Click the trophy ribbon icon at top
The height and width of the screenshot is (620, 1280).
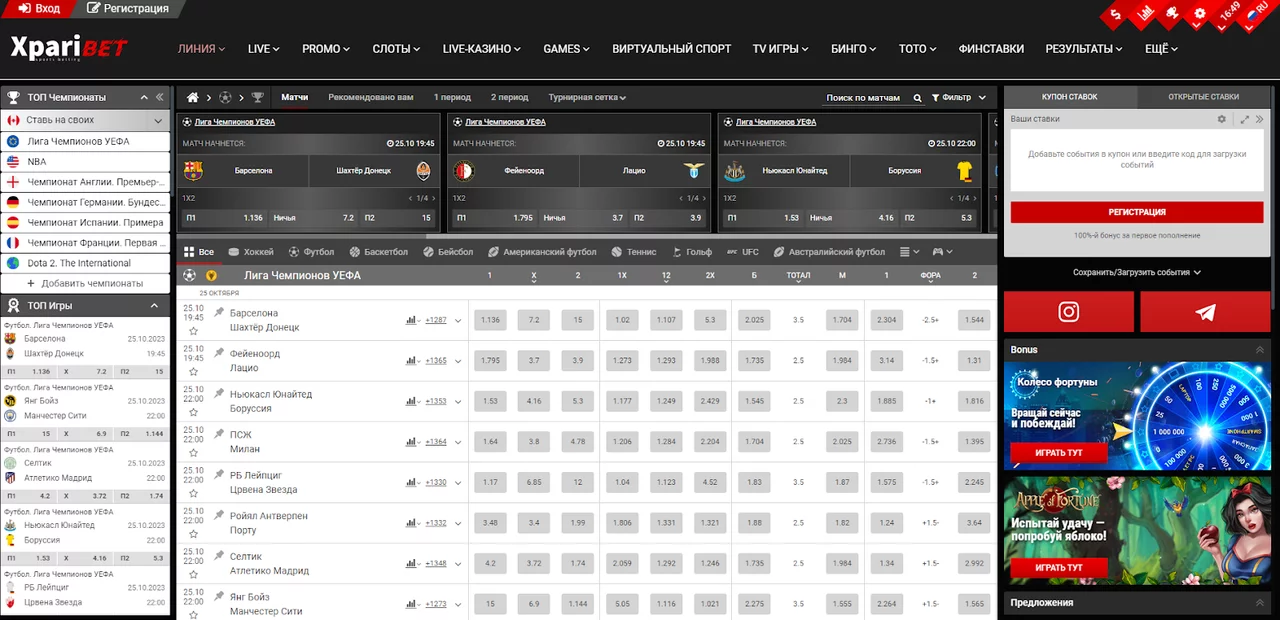tap(1173, 13)
